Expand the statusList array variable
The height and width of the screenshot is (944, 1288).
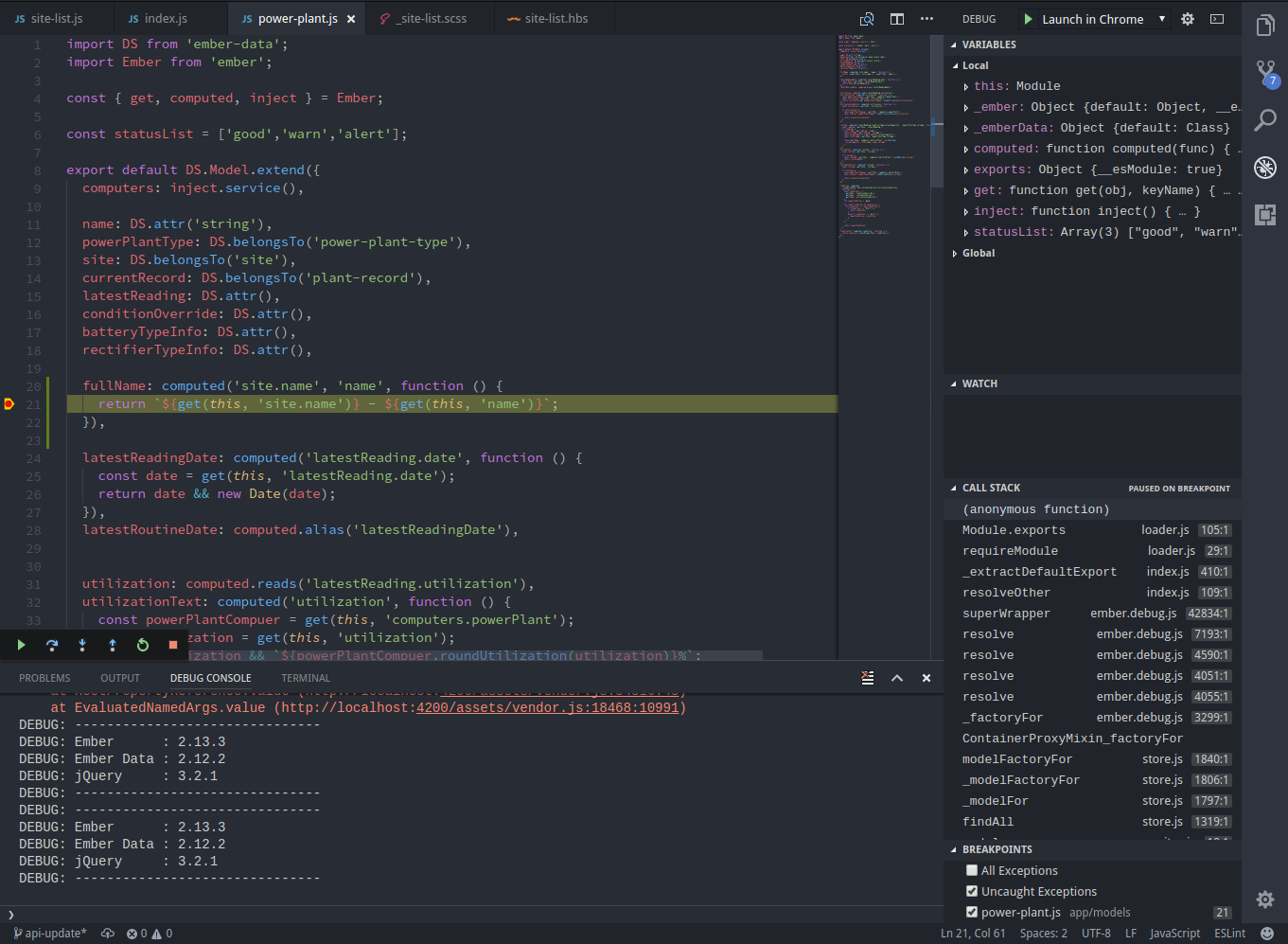(x=966, y=232)
